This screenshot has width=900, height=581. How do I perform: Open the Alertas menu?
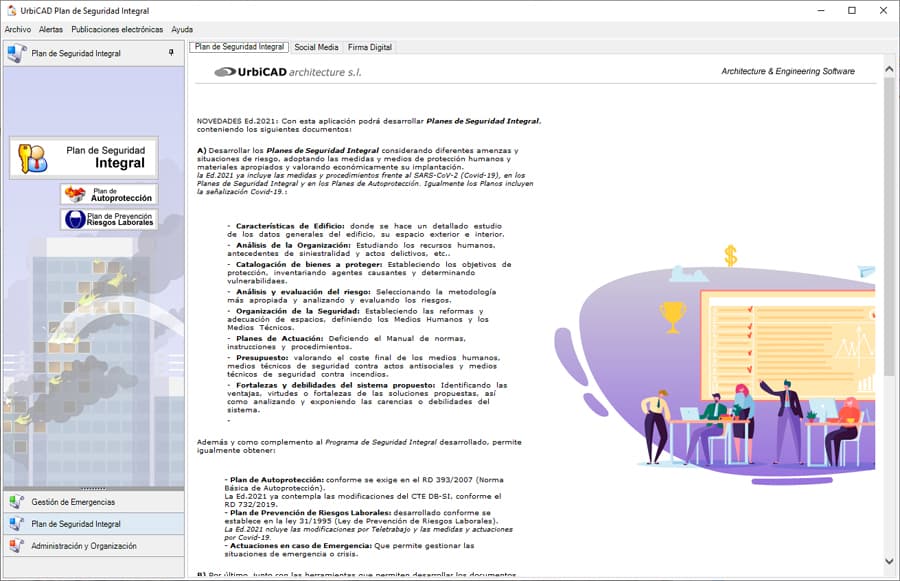51,29
